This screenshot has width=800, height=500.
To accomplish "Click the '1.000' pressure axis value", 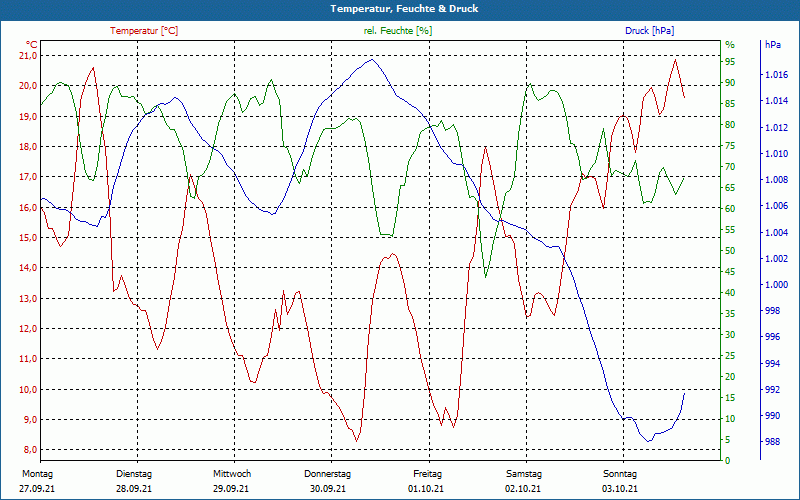I will pos(776,284).
